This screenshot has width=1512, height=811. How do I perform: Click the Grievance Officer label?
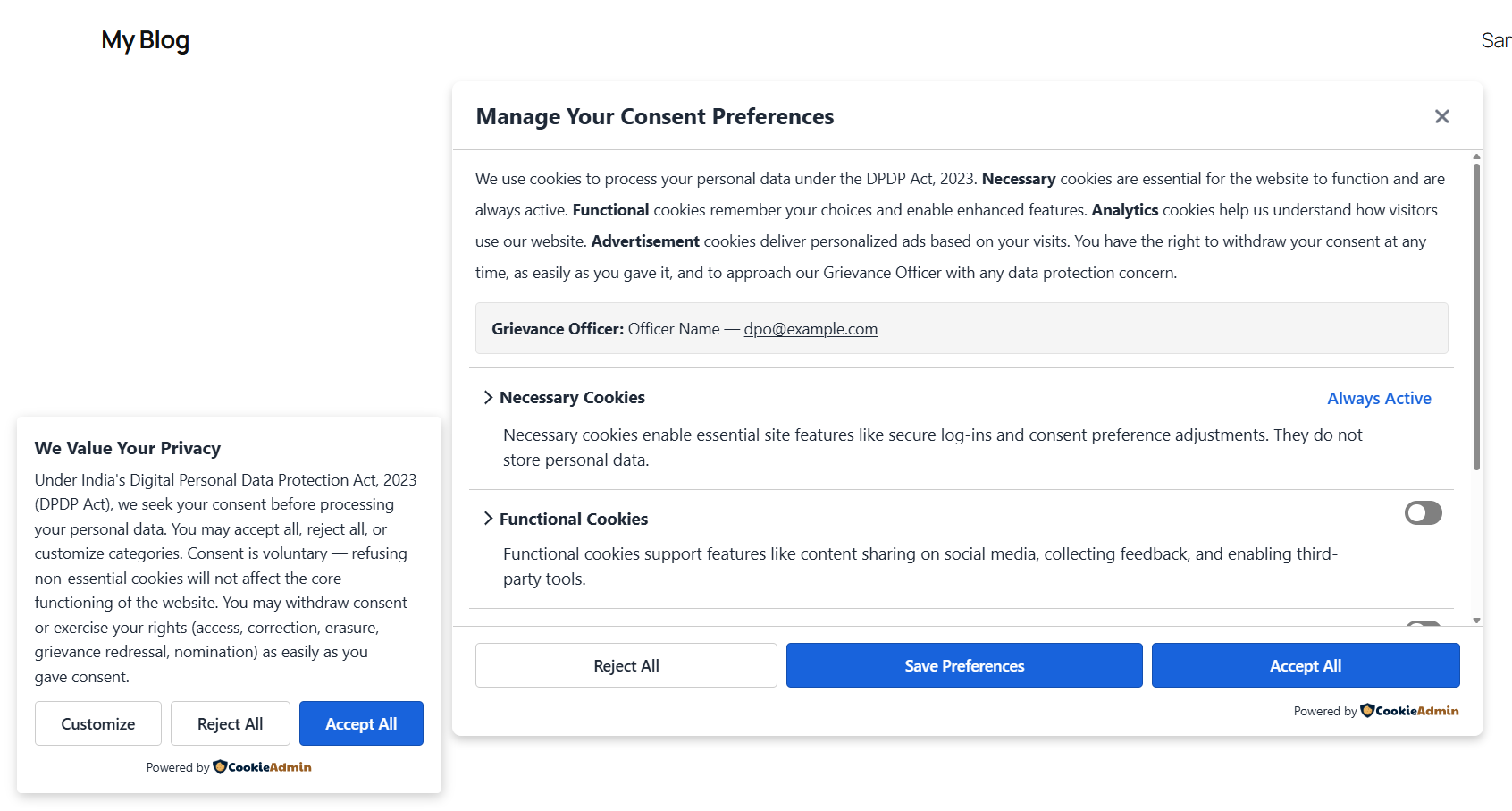558,329
